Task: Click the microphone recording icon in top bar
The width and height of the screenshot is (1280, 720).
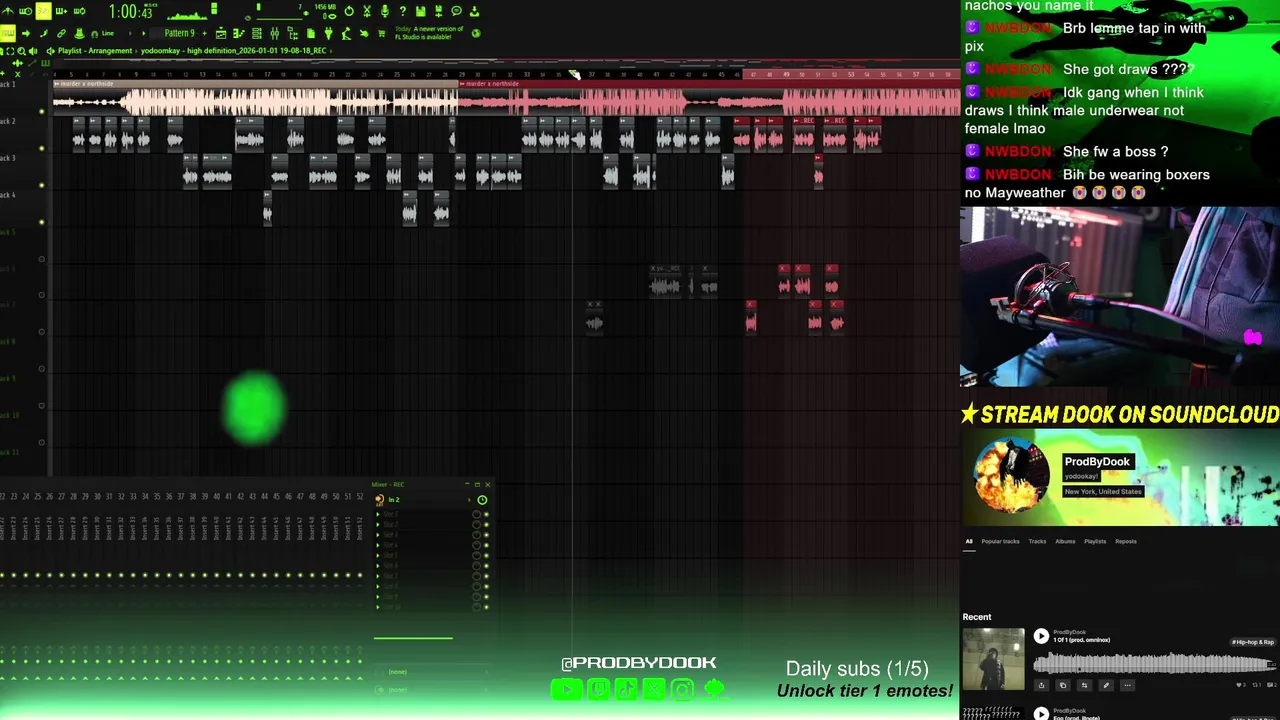Action: (385, 11)
